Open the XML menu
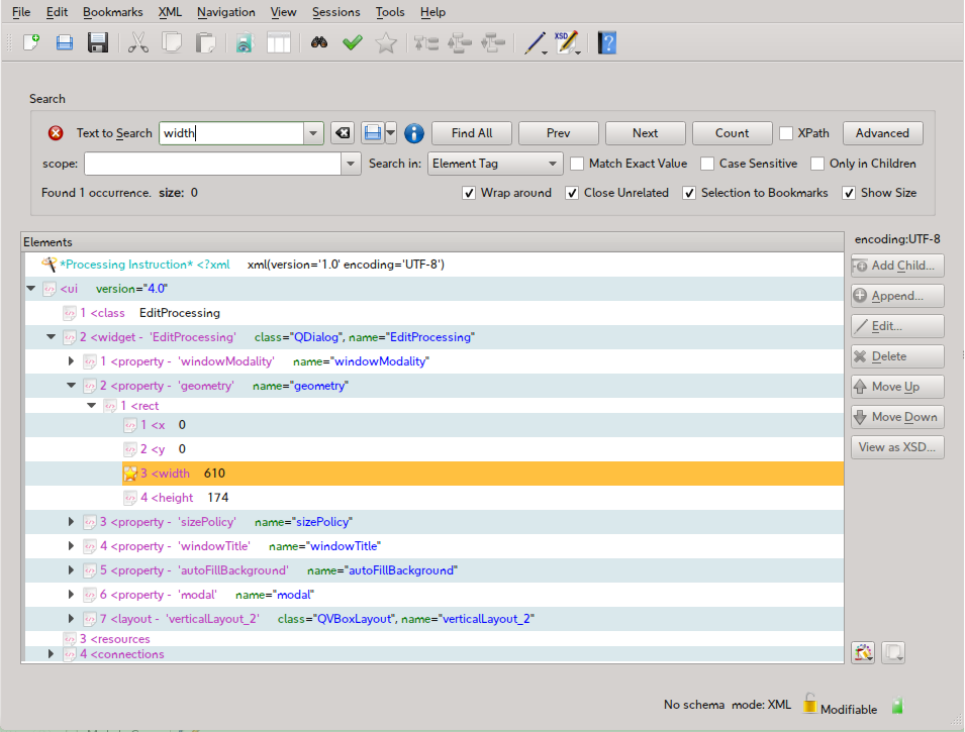The width and height of the screenshot is (965, 732). (x=170, y=12)
